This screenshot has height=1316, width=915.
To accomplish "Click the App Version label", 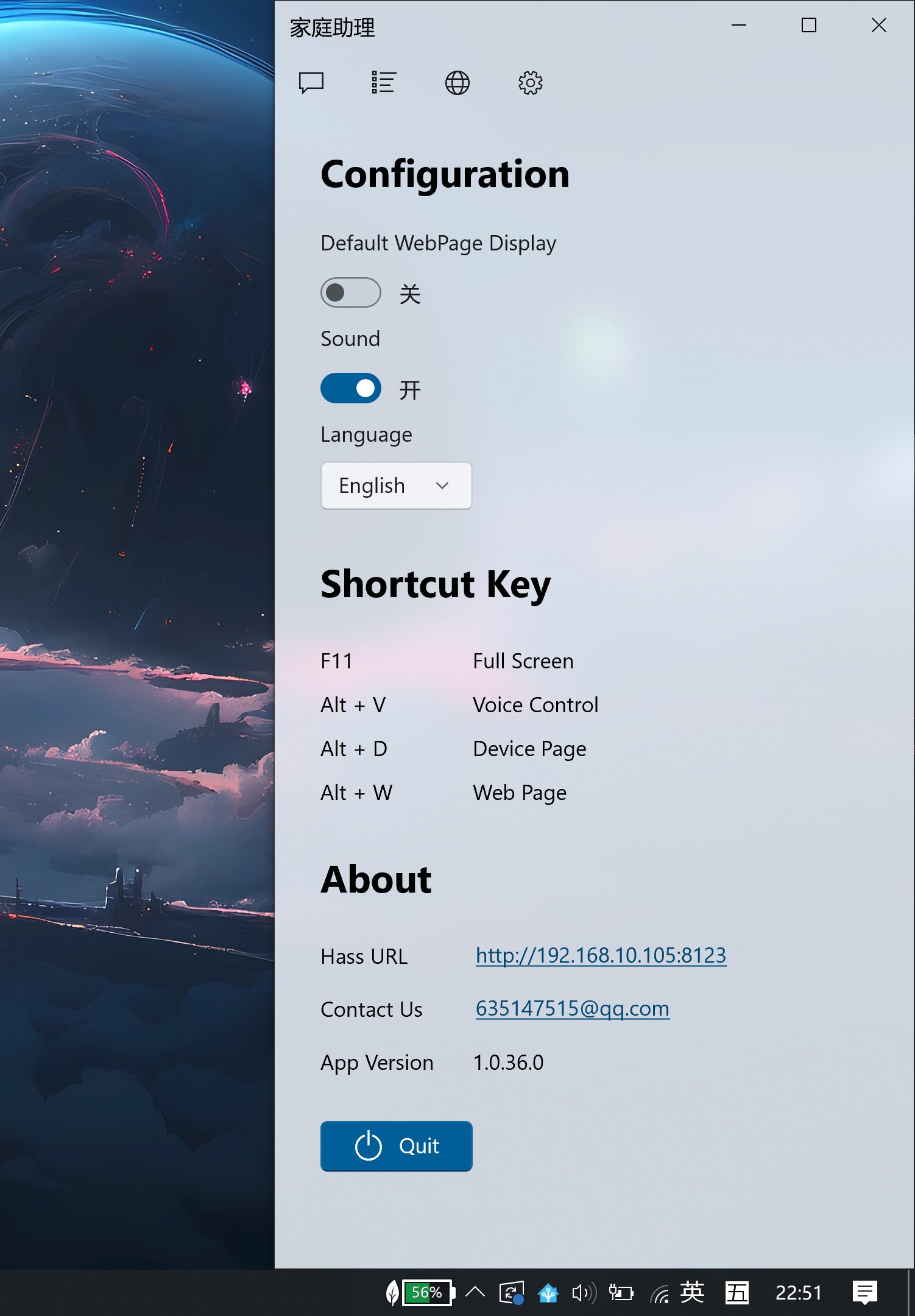I will coord(377,1063).
